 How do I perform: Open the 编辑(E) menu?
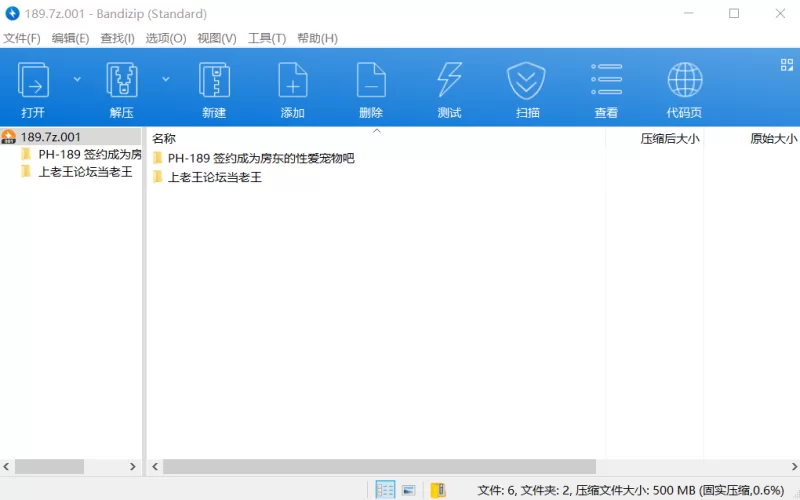coord(70,38)
